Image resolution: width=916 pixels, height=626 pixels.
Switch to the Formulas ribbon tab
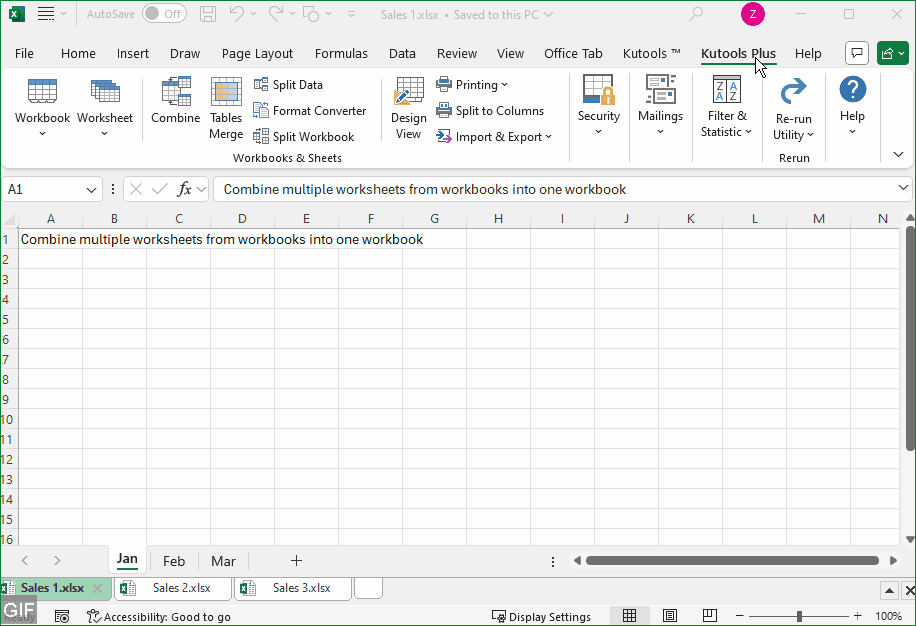(341, 53)
